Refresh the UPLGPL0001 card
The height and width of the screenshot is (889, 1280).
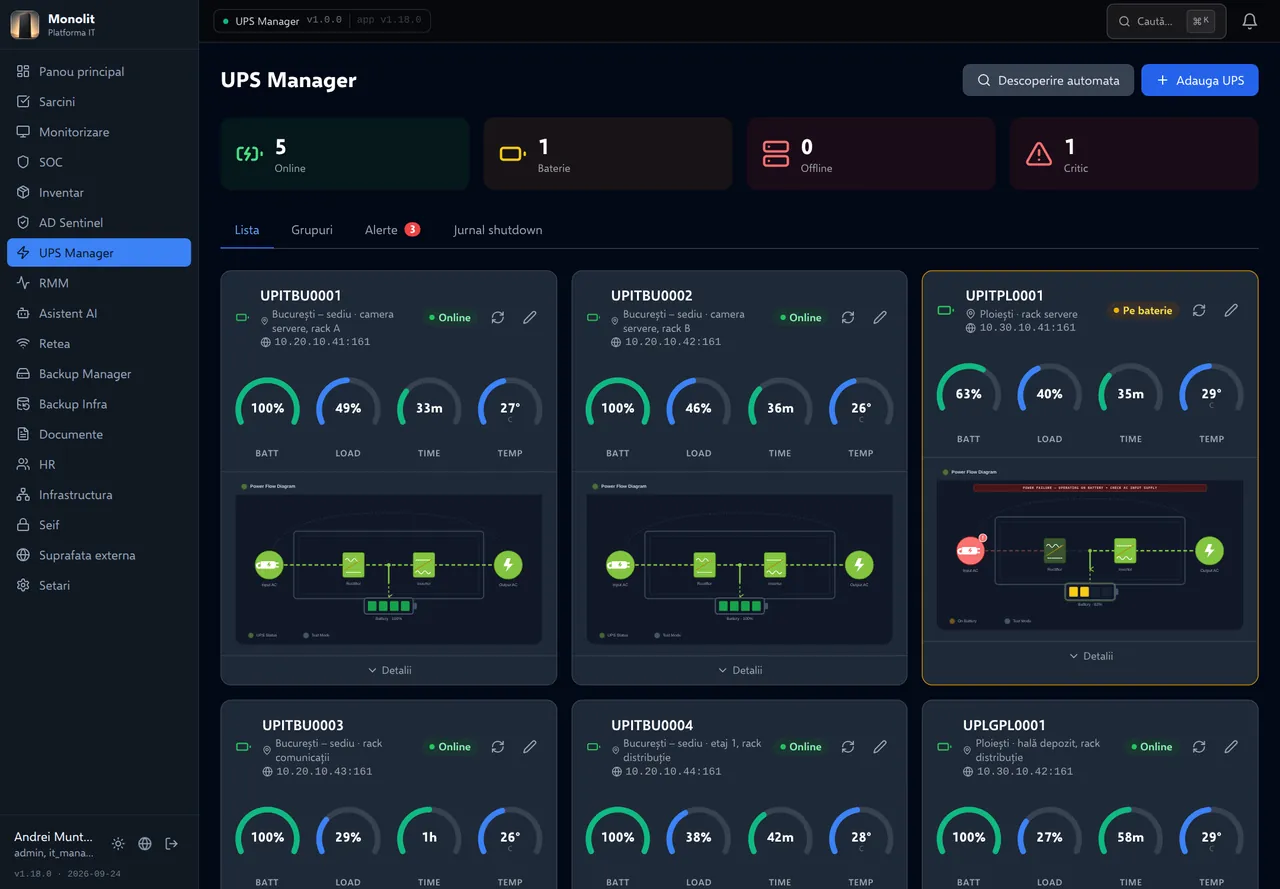pyautogui.click(x=1199, y=746)
